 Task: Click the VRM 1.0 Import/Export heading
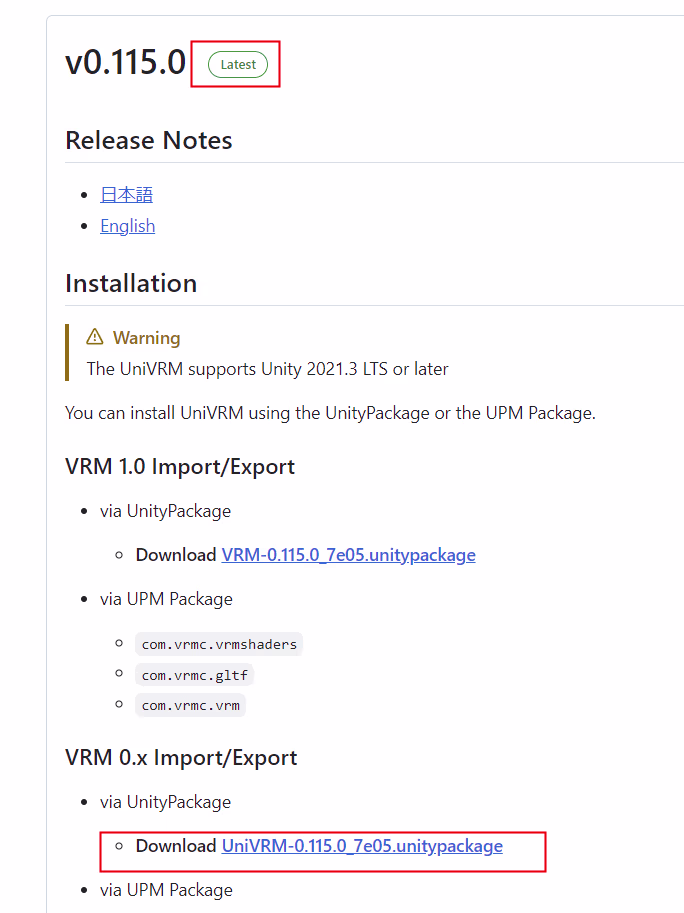[x=180, y=467]
